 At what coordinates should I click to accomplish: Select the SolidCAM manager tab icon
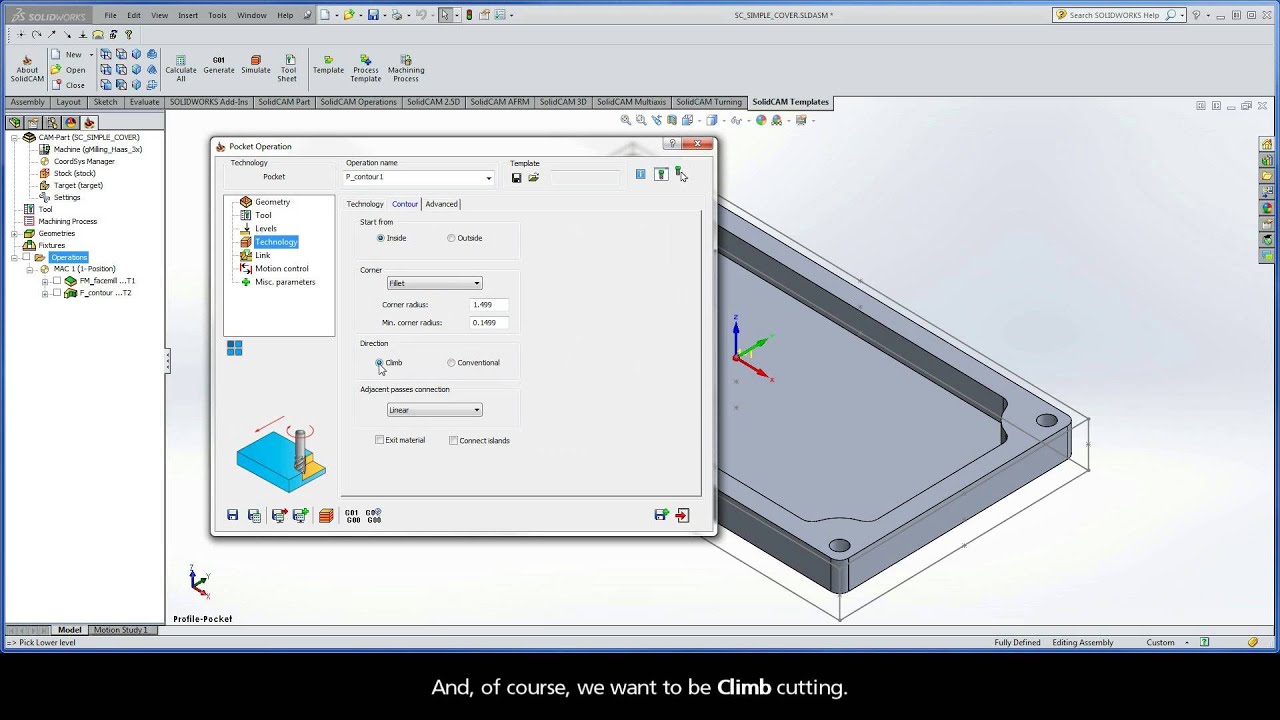(x=89, y=123)
